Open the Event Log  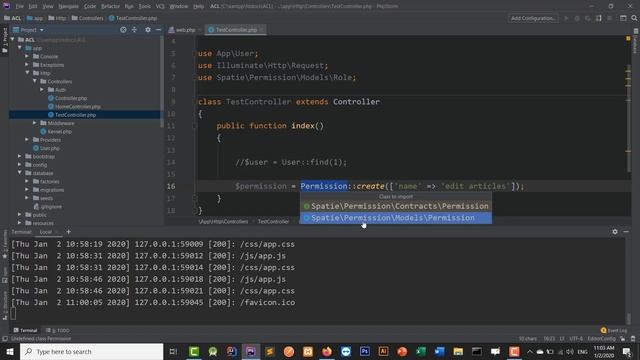(x=614, y=330)
